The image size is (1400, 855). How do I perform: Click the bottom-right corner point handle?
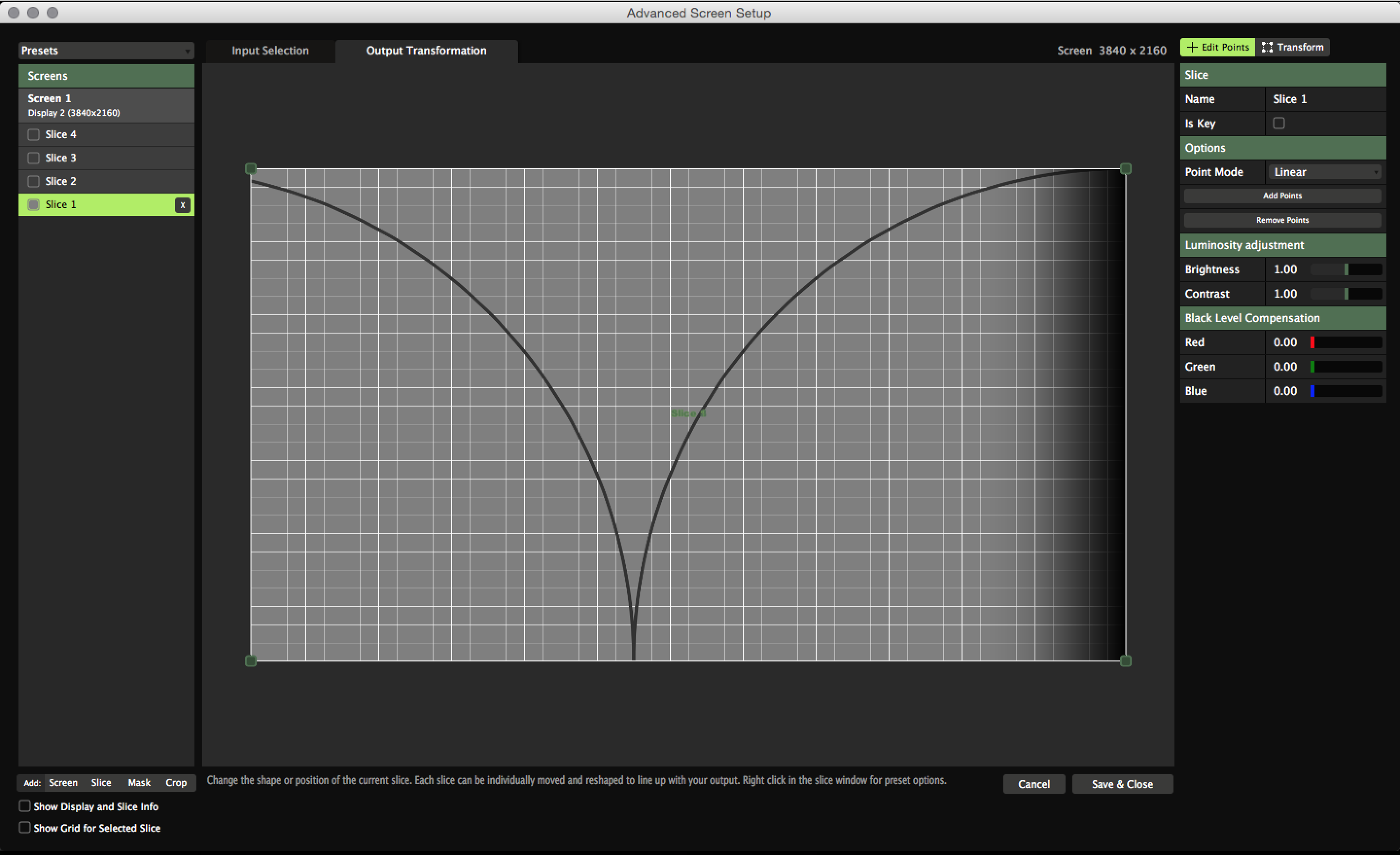point(1125,660)
